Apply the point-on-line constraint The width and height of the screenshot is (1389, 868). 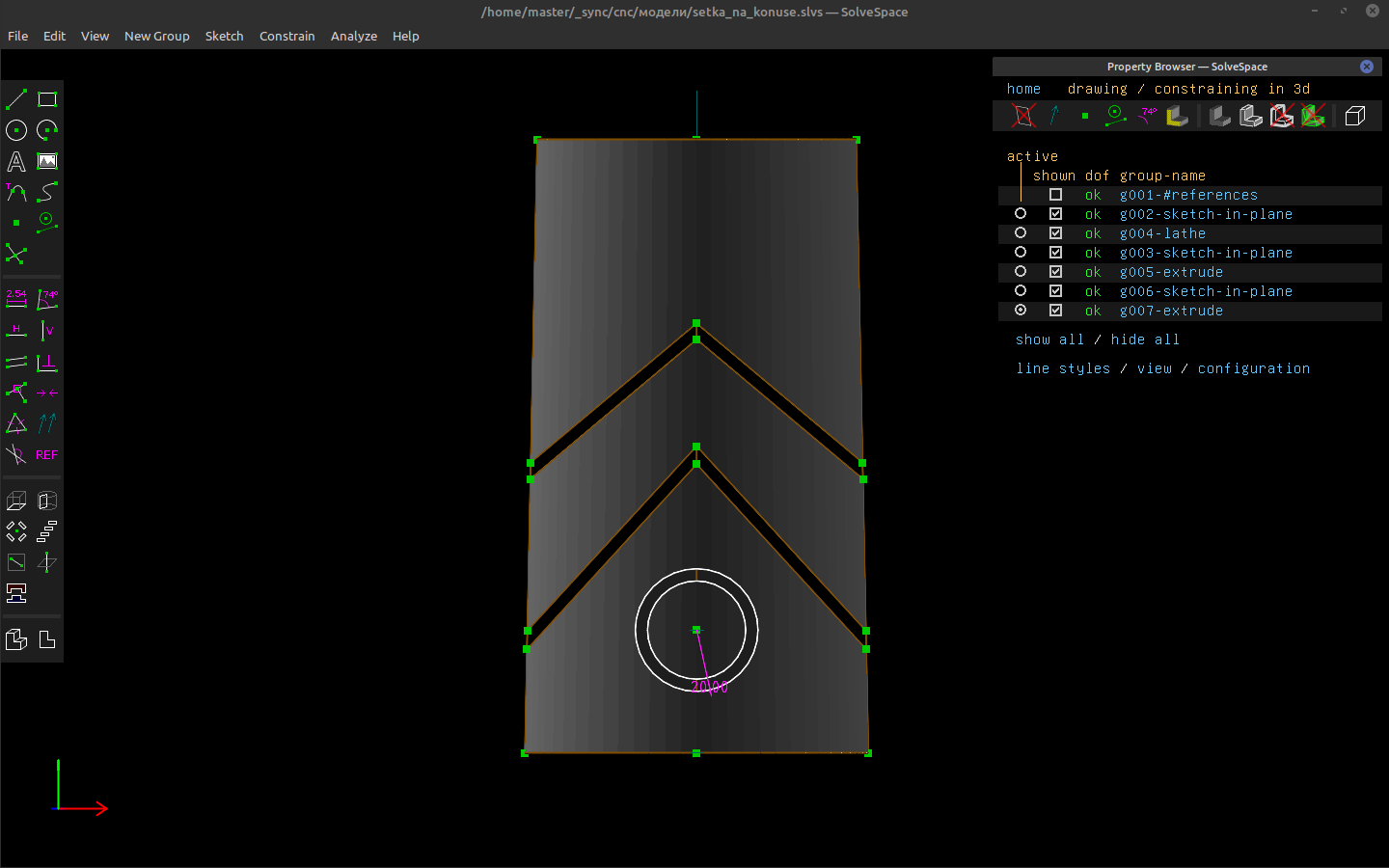tap(16, 393)
